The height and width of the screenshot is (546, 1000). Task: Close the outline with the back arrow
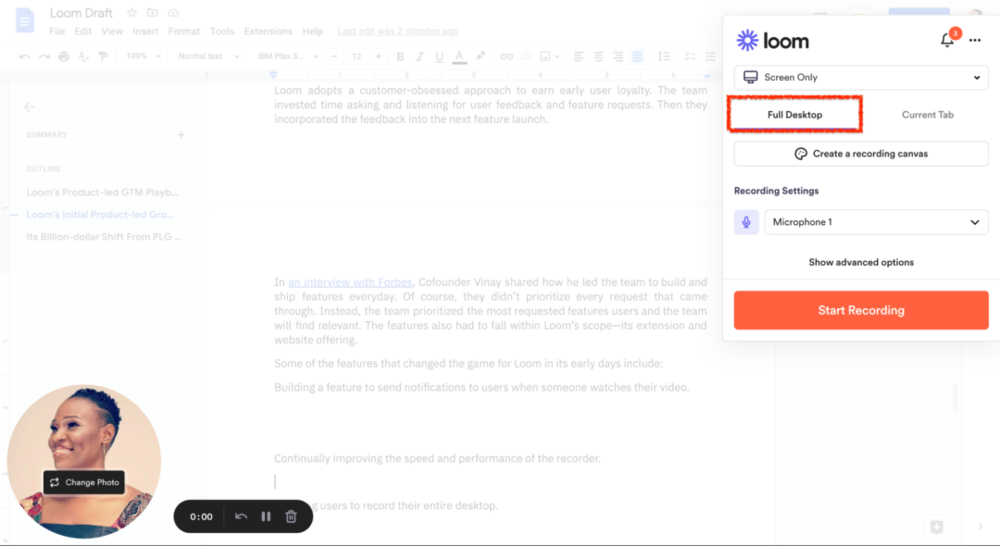click(x=29, y=107)
